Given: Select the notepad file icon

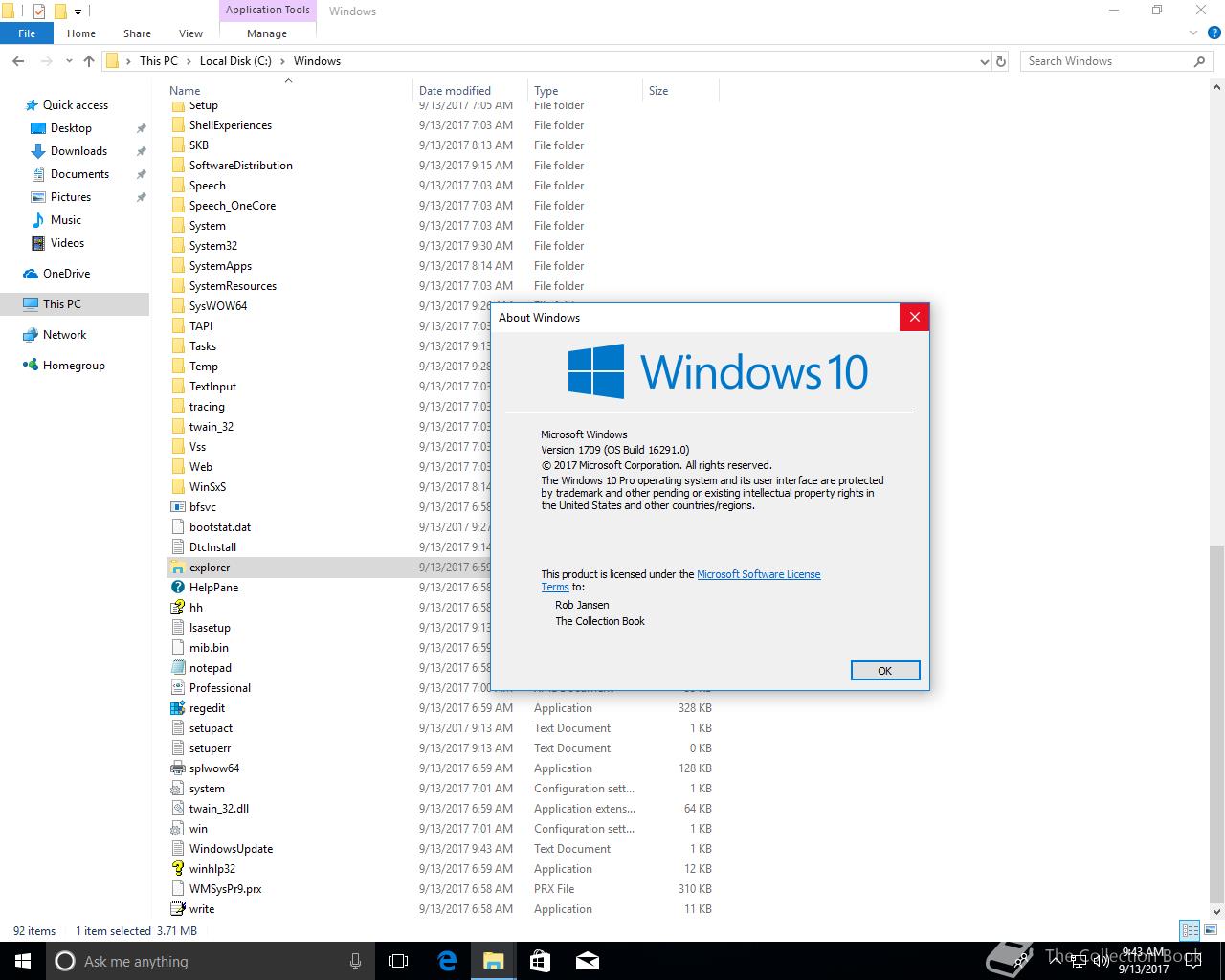Looking at the screenshot, I should [x=177, y=668].
